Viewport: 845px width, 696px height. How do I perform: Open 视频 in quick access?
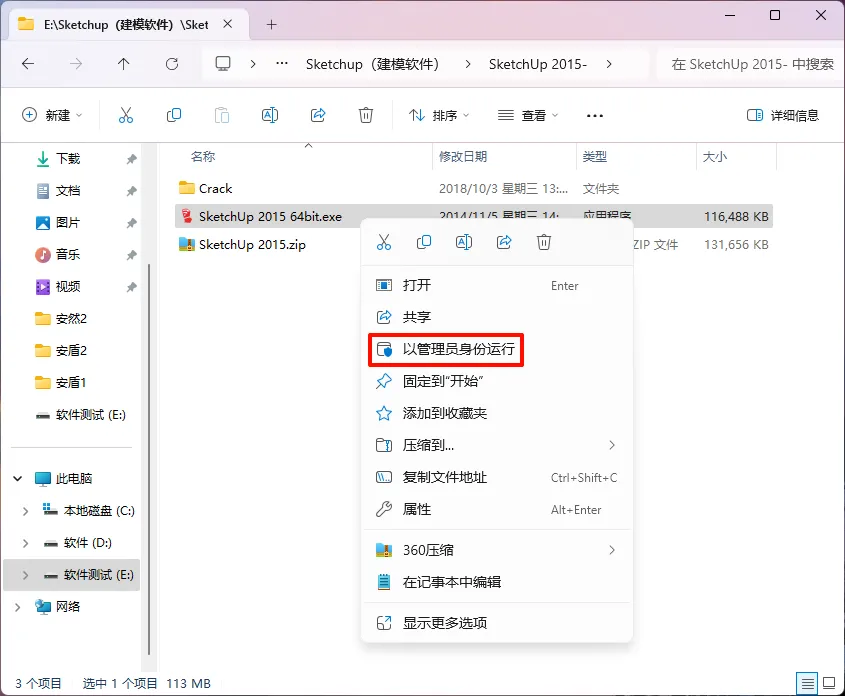tap(68, 287)
